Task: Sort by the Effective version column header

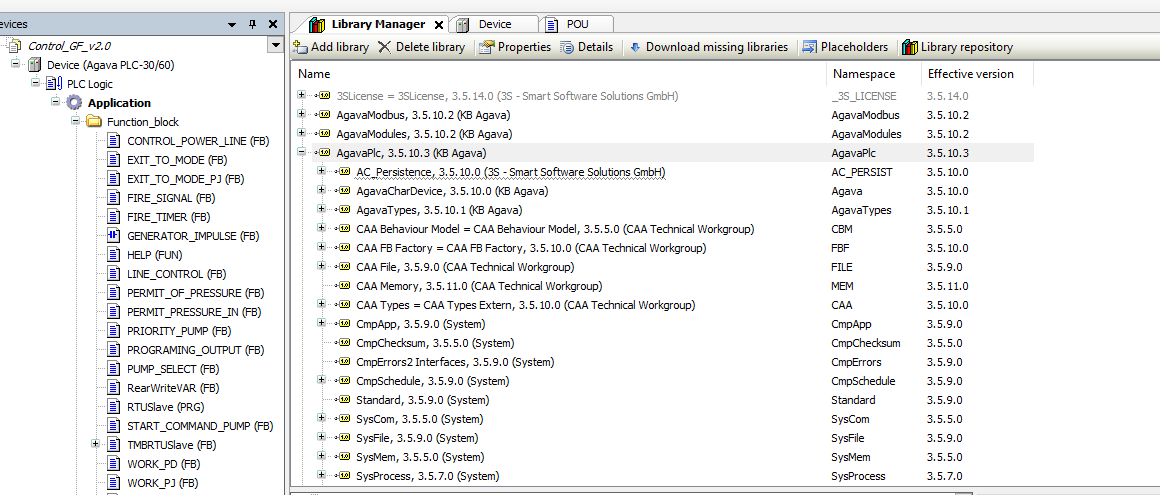Action: pyautogui.click(x=970, y=74)
